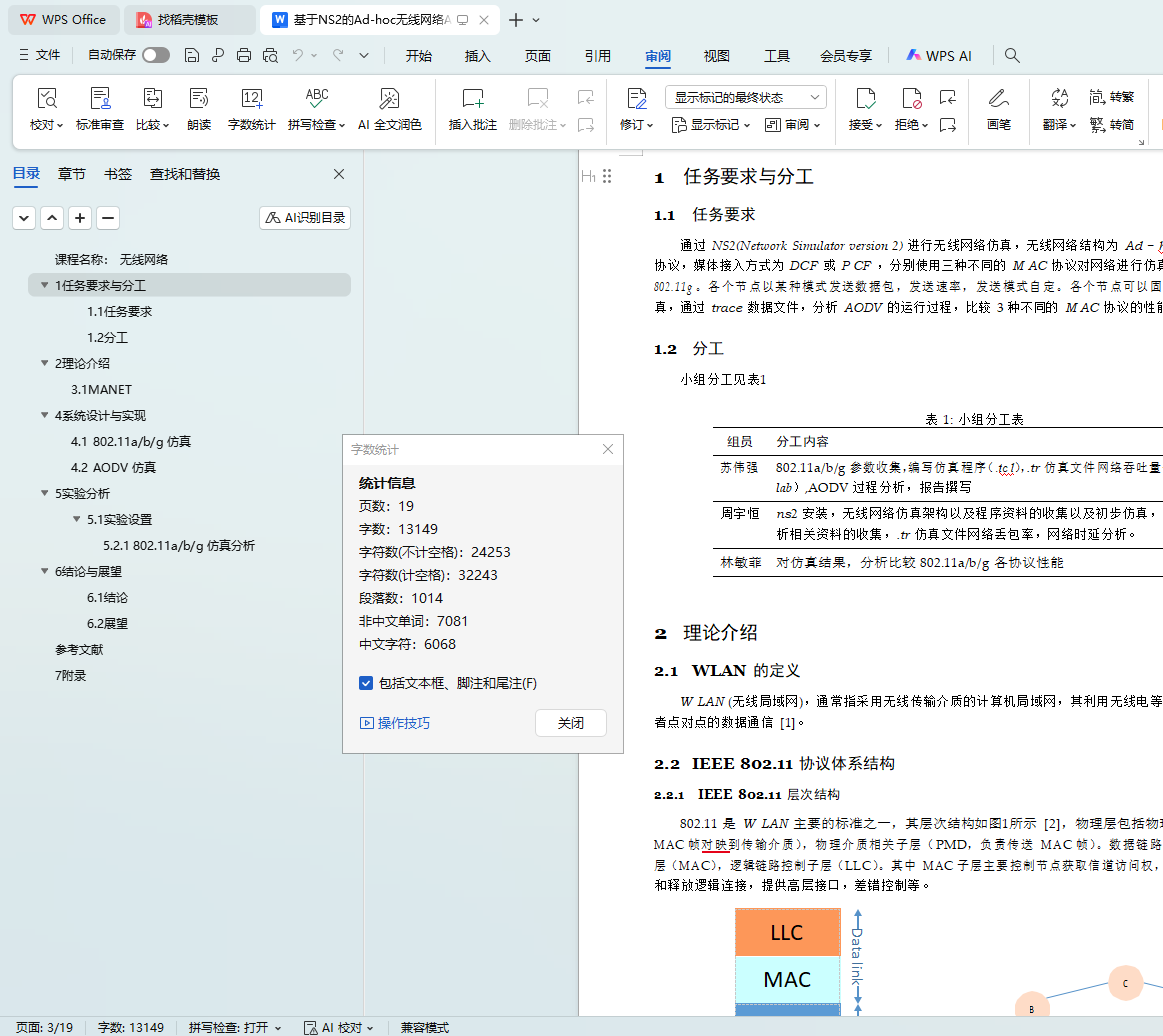This screenshot has width=1163, height=1036.
Task: Uncheck 包括文本框、脚注和尾注 checkbox
Action: click(366, 683)
